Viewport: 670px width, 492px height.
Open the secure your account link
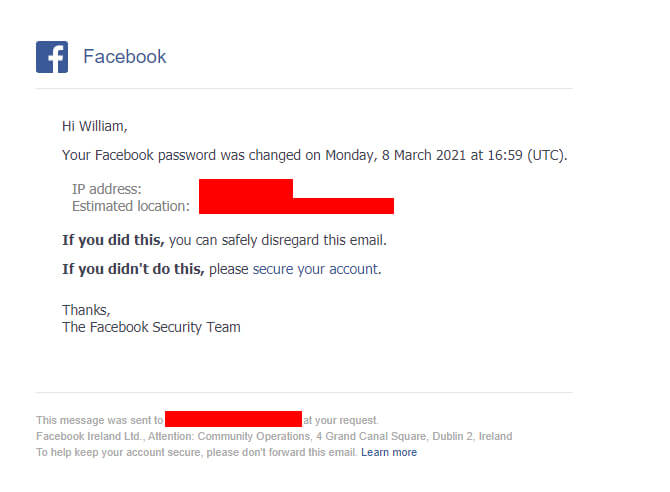pyautogui.click(x=316, y=269)
